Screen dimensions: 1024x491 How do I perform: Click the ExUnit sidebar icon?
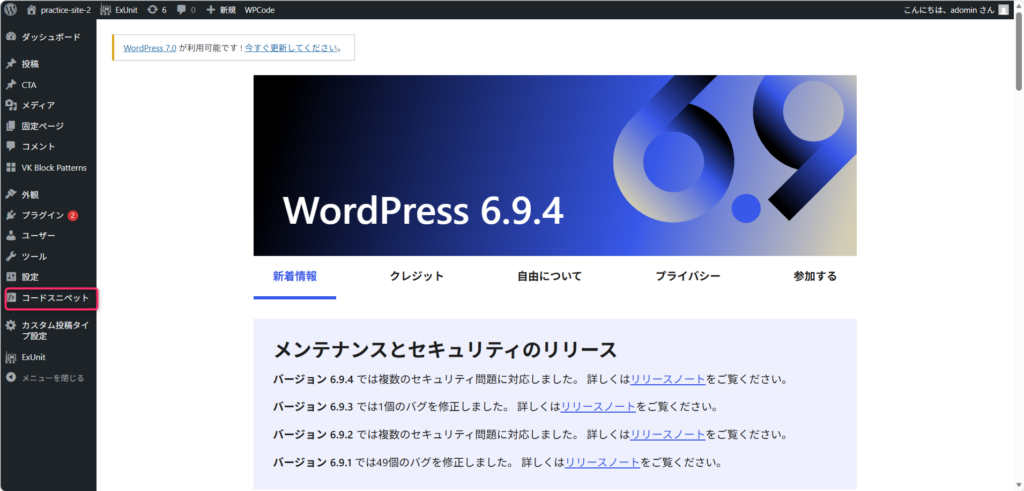pyautogui.click(x=10, y=357)
